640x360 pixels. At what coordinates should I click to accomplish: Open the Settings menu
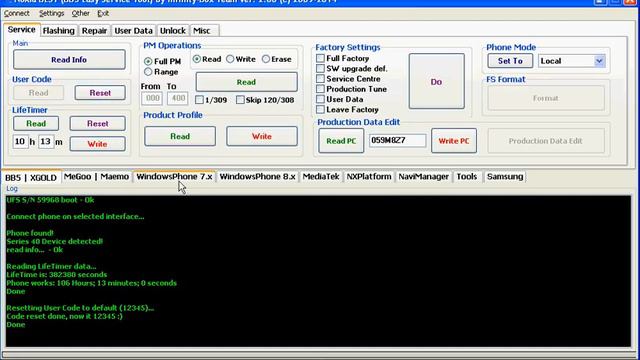(x=51, y=13)
